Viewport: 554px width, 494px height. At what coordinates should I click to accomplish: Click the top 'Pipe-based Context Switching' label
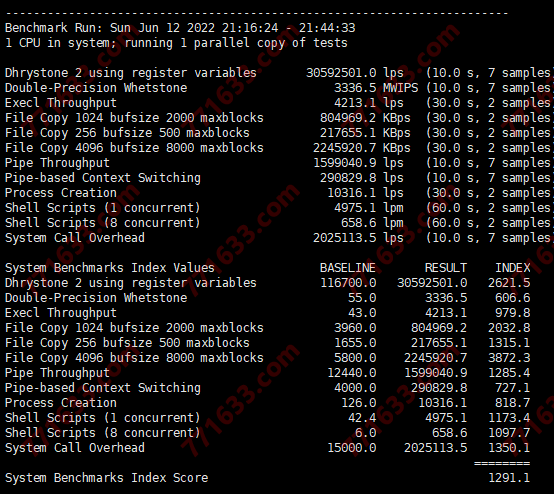coord(103,178)
